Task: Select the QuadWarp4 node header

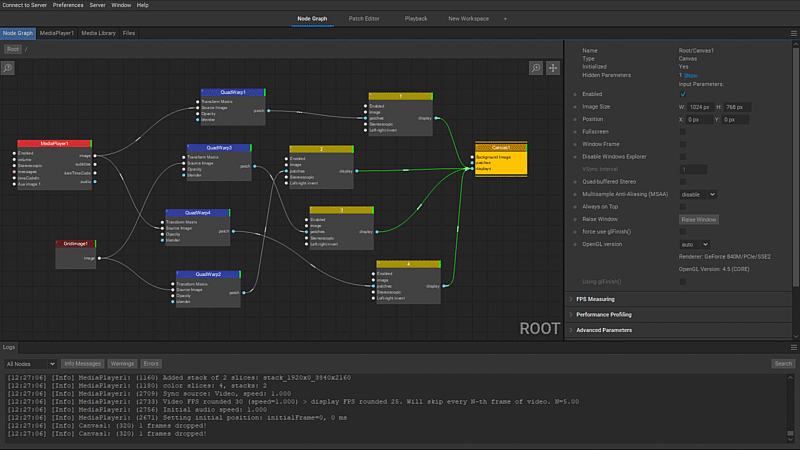Action: (198, 213)
